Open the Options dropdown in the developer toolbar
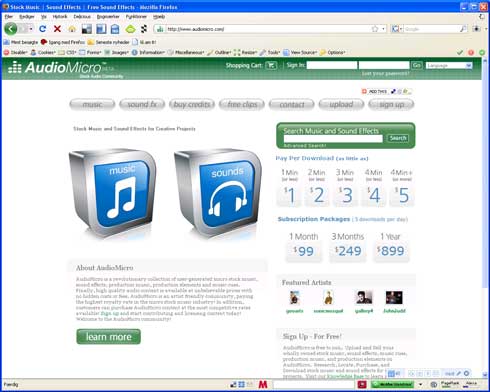Image resolution: width=490 pixels, height=392 pixels. (332, 52)
